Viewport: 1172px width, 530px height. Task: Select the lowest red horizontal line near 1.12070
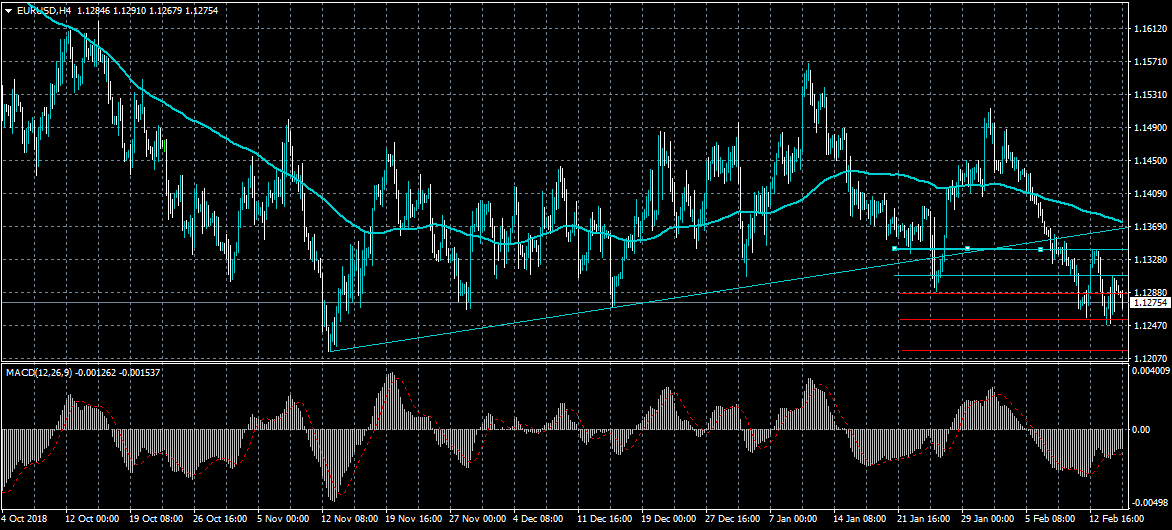(1014, 350)
